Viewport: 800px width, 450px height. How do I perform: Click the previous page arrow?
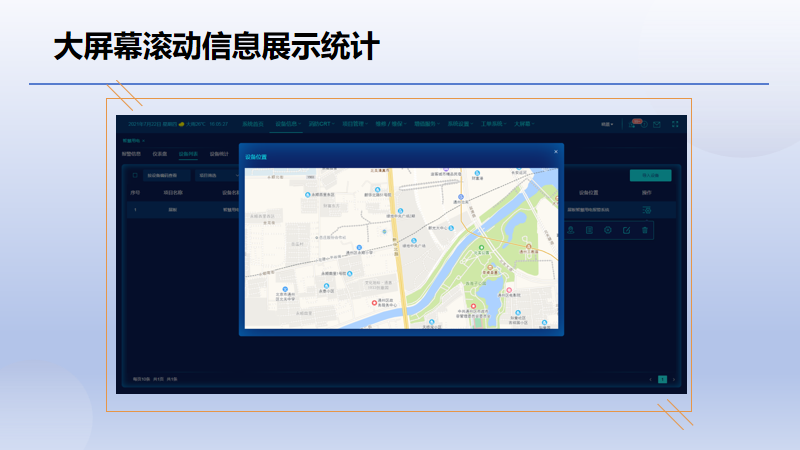[650, 380]
